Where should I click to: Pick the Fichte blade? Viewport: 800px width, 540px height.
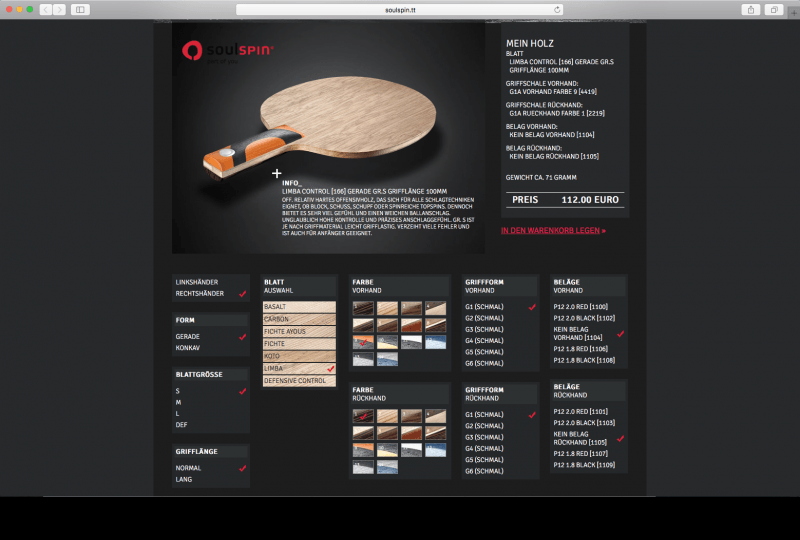pyautogui.click(x=299, y=343)
